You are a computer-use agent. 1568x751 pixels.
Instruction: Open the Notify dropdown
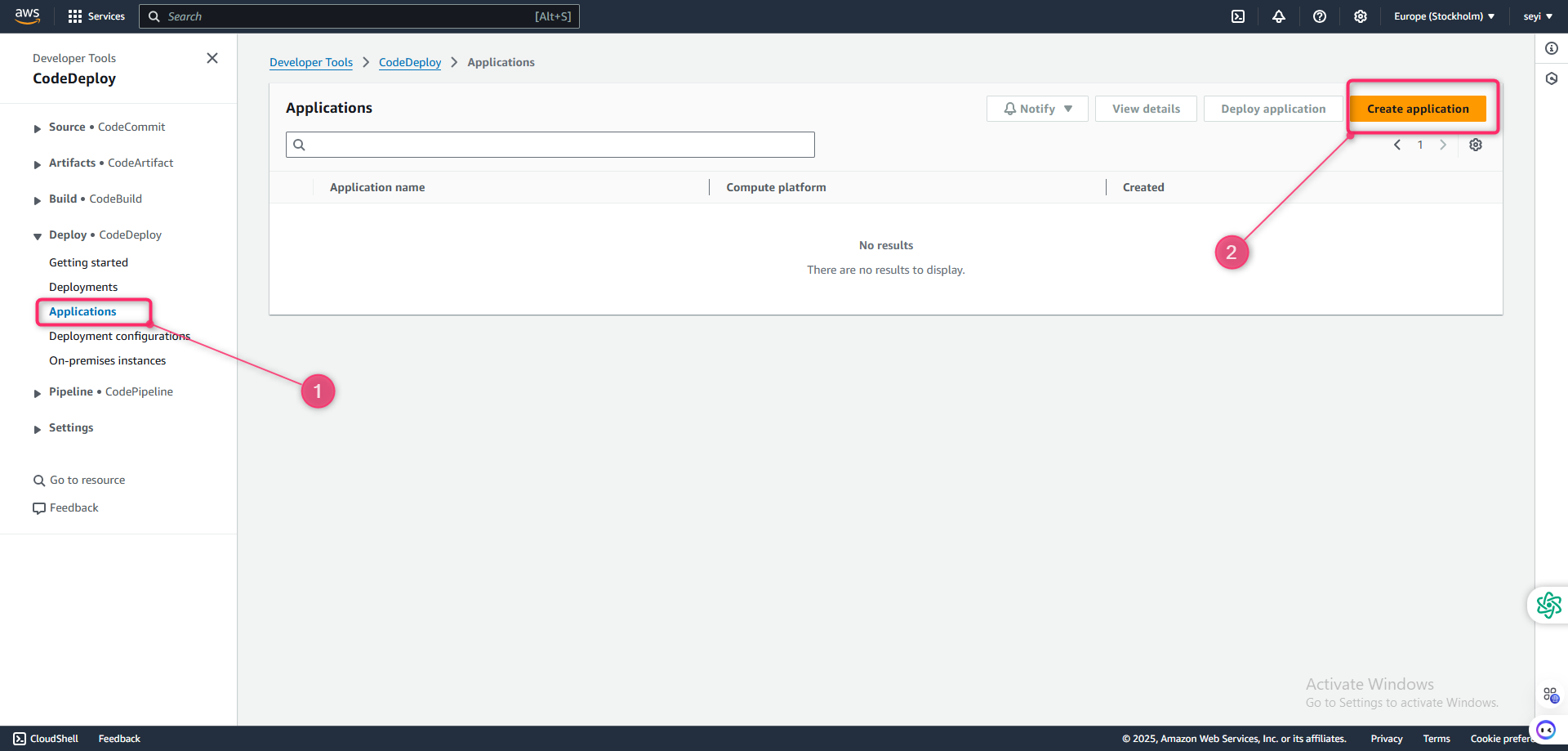click(x=1037, y=109)
